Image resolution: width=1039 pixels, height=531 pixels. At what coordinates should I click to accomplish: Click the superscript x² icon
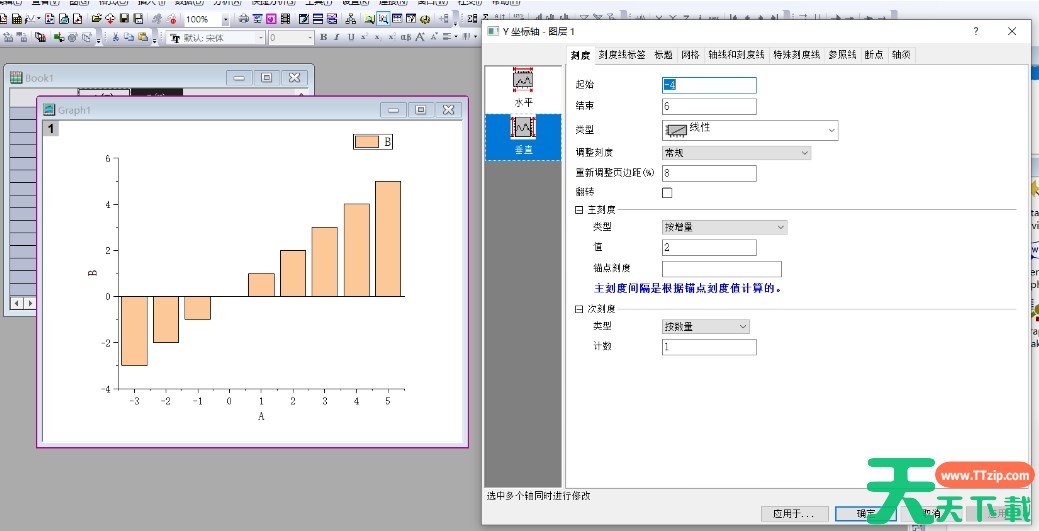click(364, 37)
